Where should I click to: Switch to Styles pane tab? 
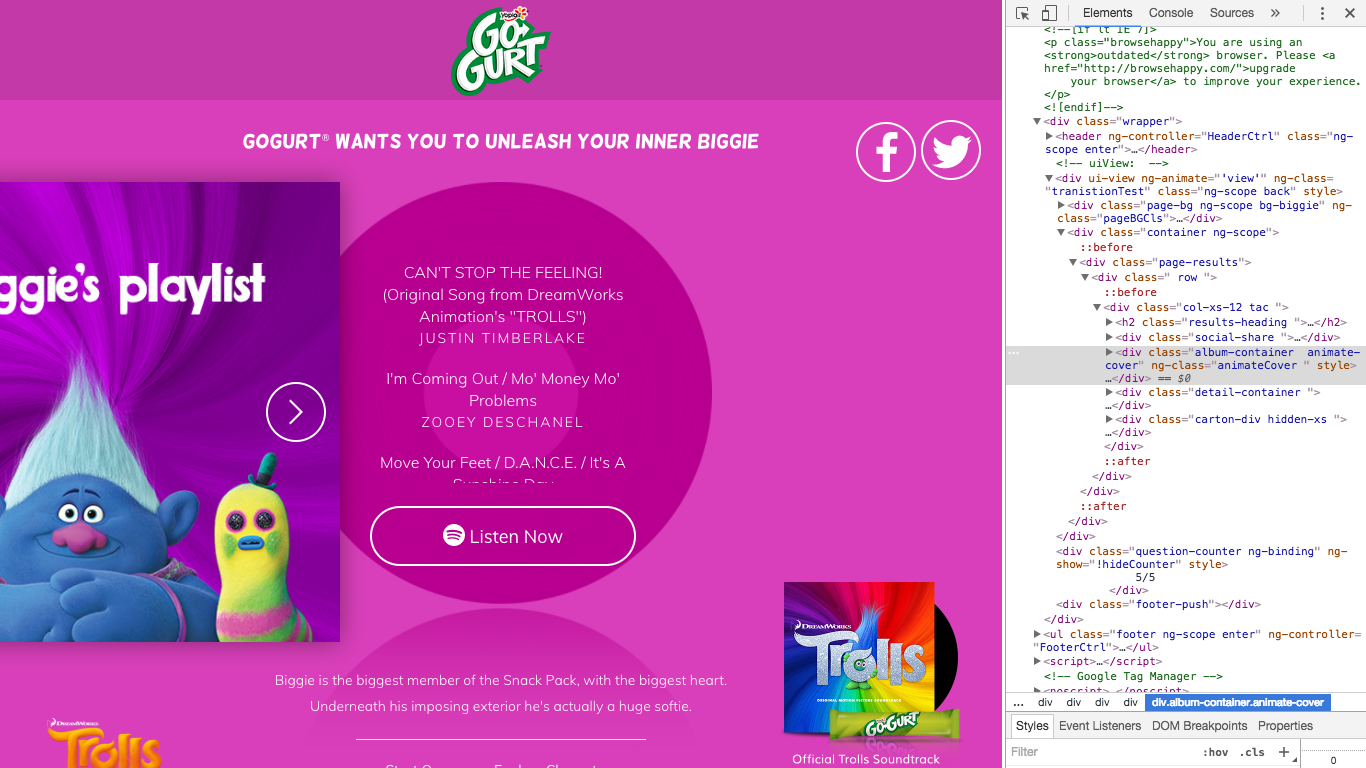coord(1032,726)
